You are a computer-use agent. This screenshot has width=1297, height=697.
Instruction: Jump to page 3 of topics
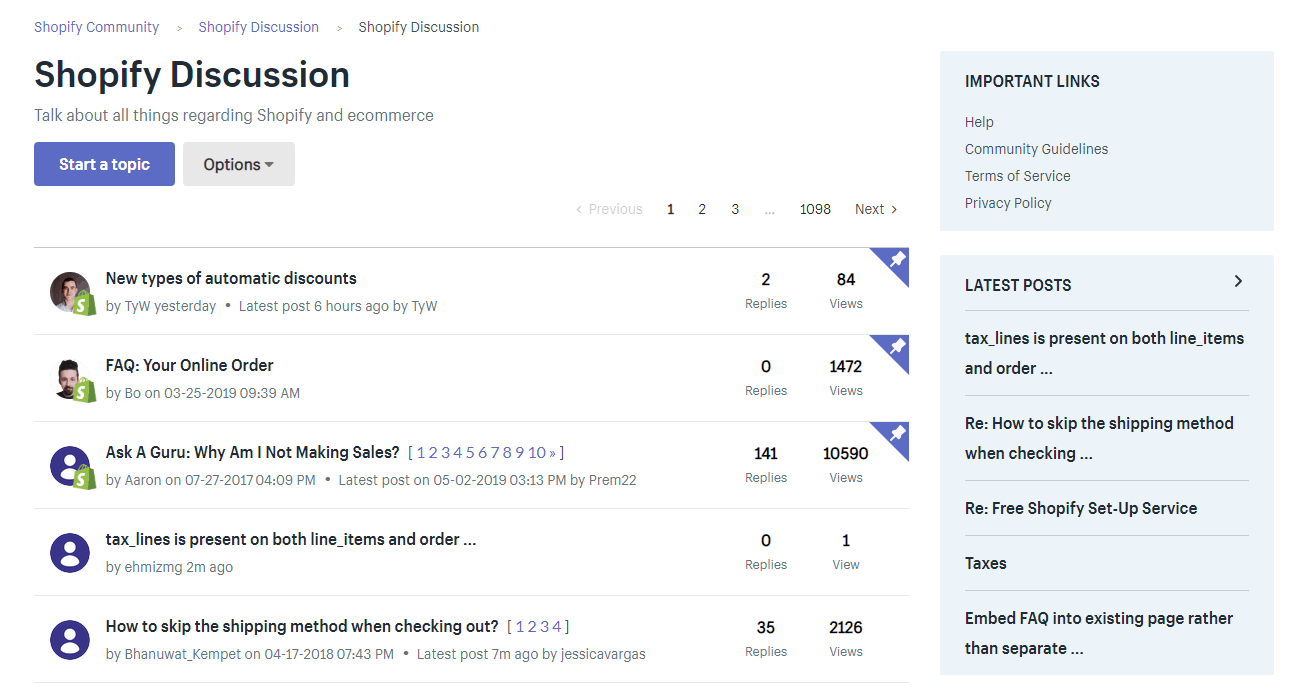[735, 209]
